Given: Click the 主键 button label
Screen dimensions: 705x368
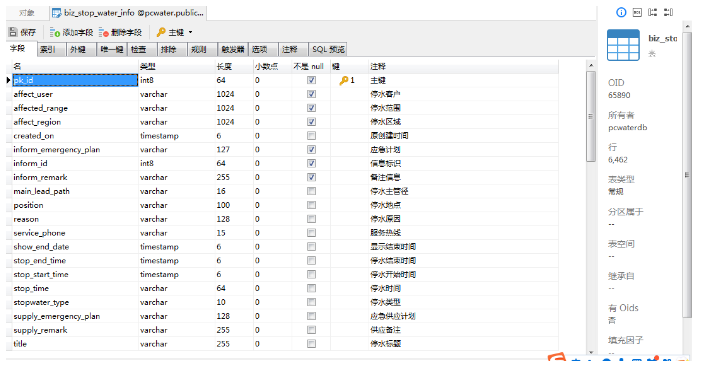Looking at the screenshot, I should point(176,32).
